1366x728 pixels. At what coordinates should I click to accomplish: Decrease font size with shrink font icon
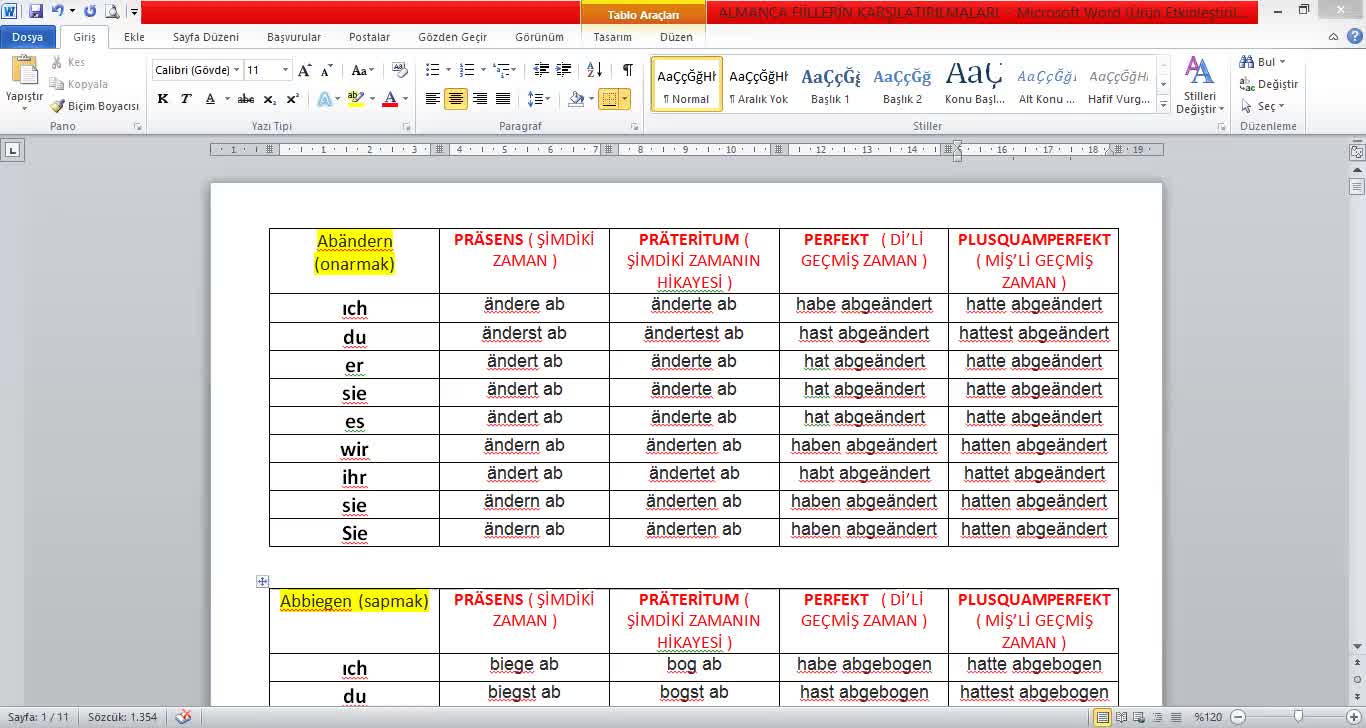327,70
